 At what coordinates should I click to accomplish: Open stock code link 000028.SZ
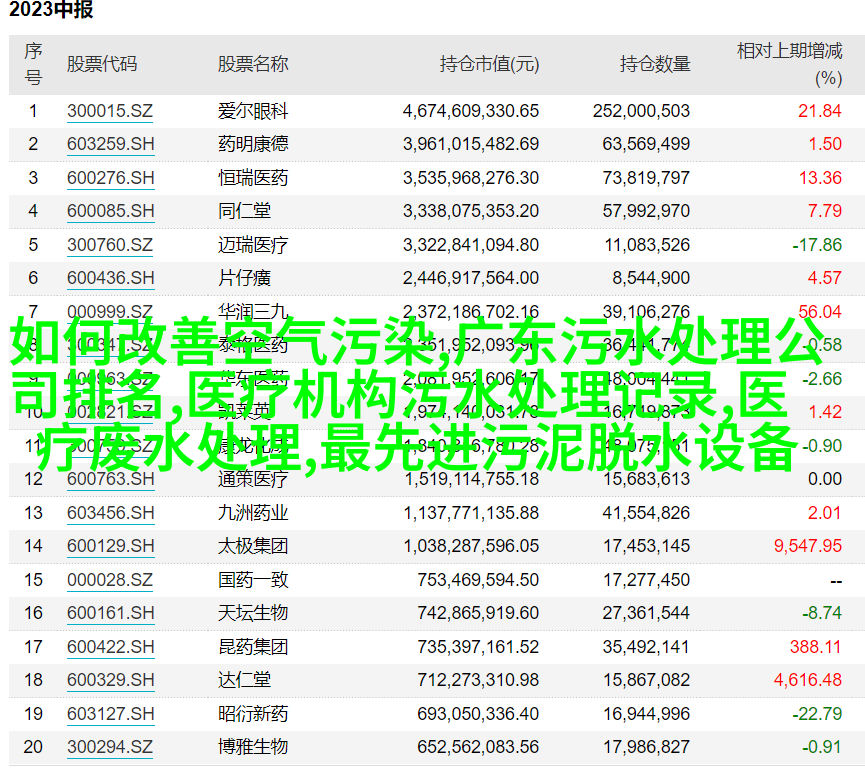[110, 580]
